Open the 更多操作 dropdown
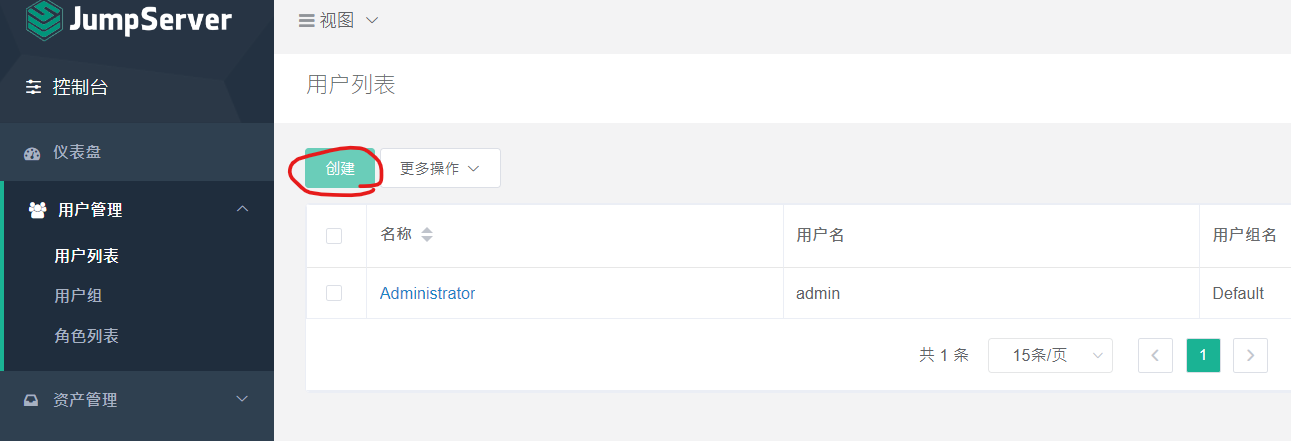 coord(440,168)
